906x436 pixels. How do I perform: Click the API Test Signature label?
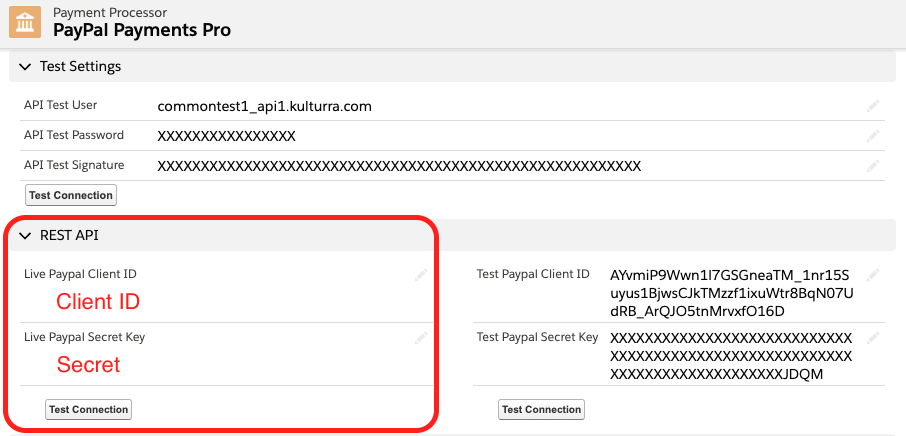tap(74, 165)
